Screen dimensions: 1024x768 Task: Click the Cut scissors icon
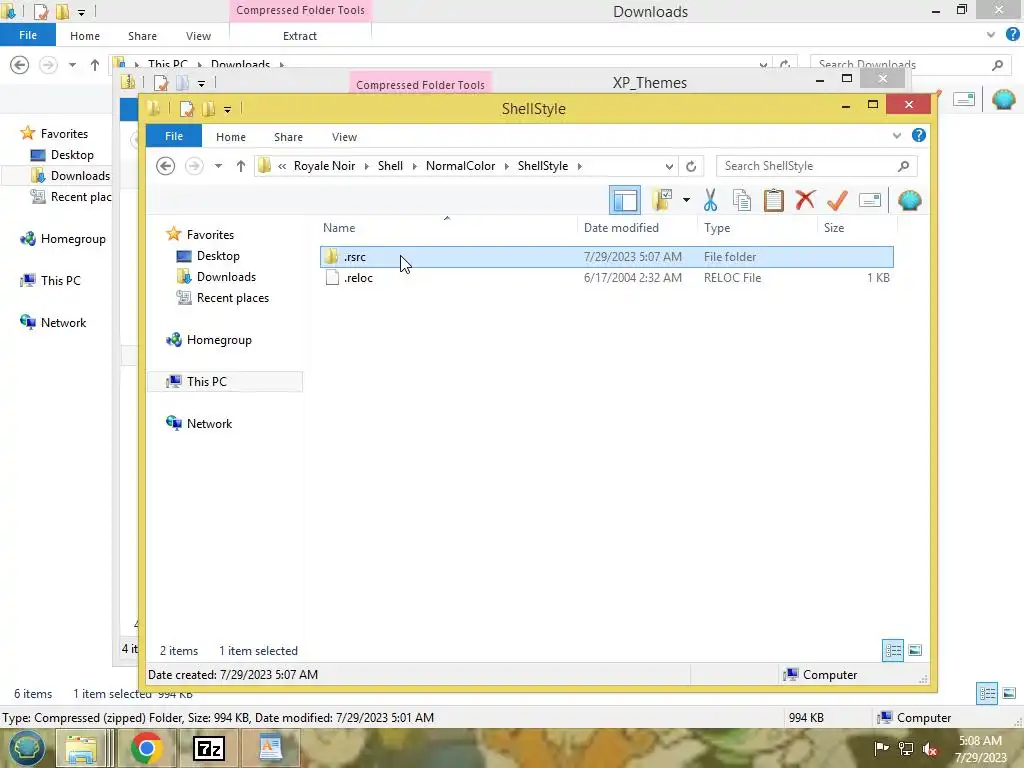tap(711, 200)
